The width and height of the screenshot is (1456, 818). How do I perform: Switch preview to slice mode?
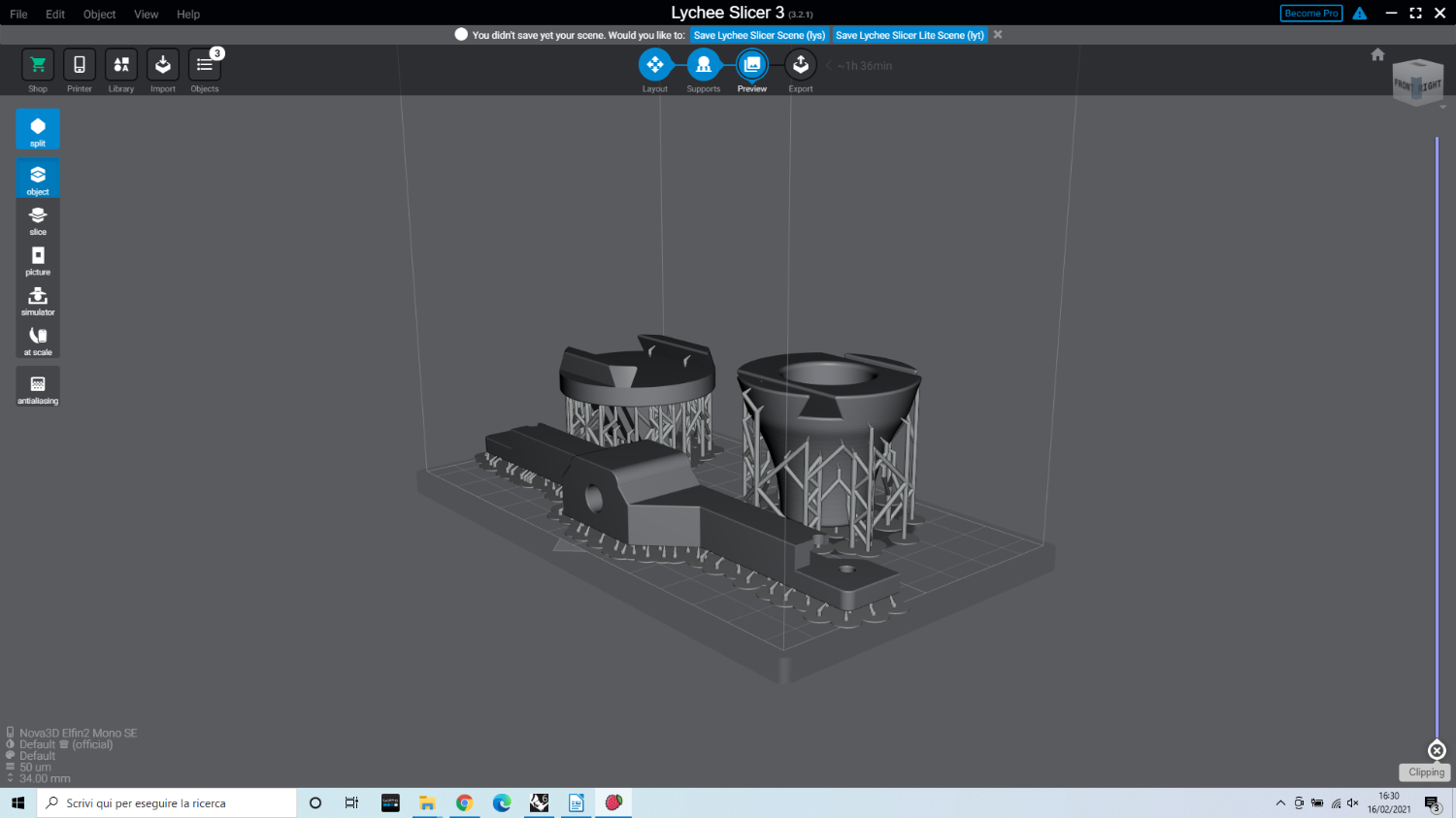pos(38,218)
